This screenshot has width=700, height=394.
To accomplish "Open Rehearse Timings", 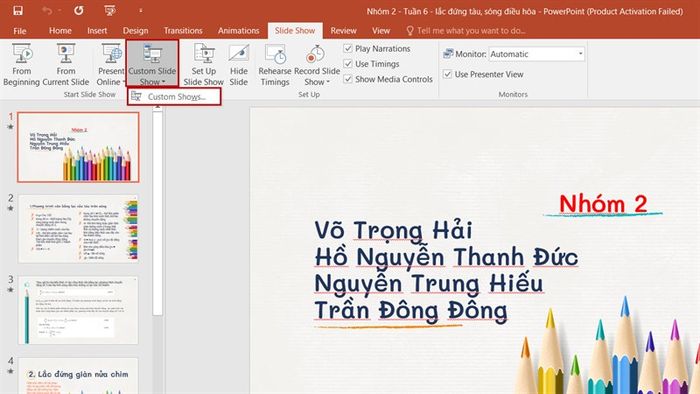I will point(275,65).
